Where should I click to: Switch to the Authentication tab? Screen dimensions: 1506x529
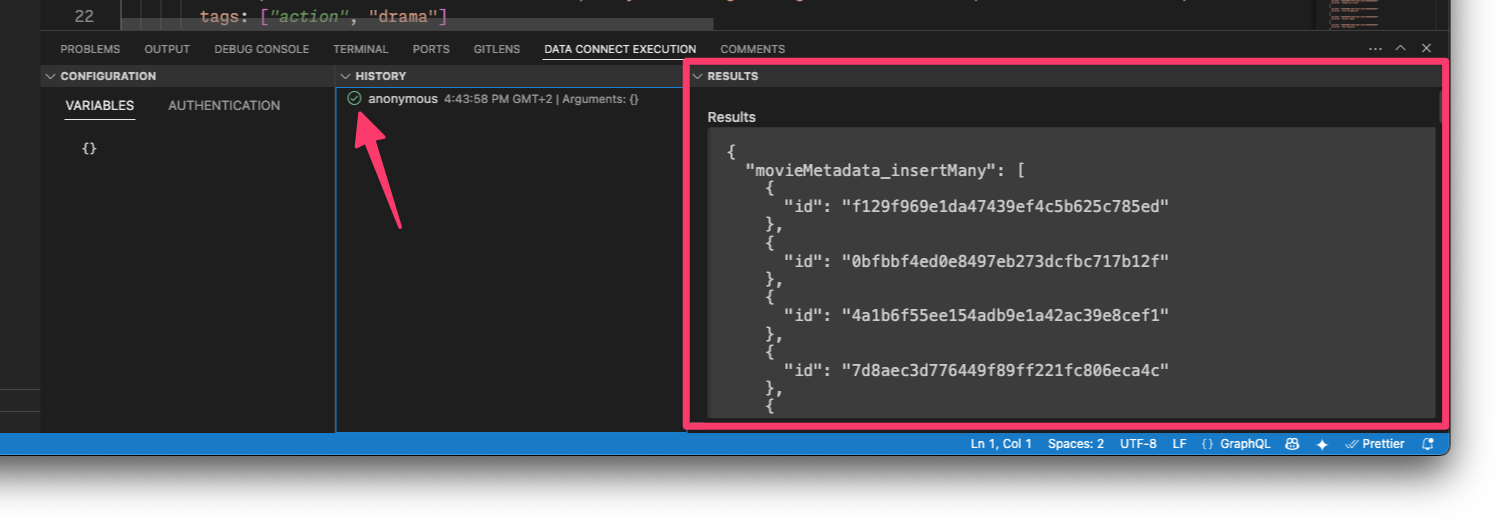(x=224, y=105)
